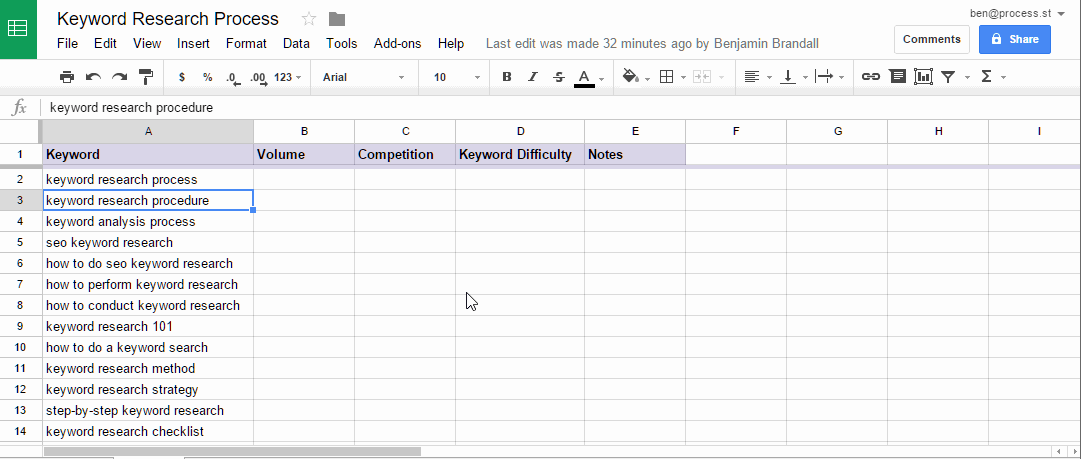The image size is (1081, 459).
Task: Open the Comments button
Action: (x=931, y=39)
